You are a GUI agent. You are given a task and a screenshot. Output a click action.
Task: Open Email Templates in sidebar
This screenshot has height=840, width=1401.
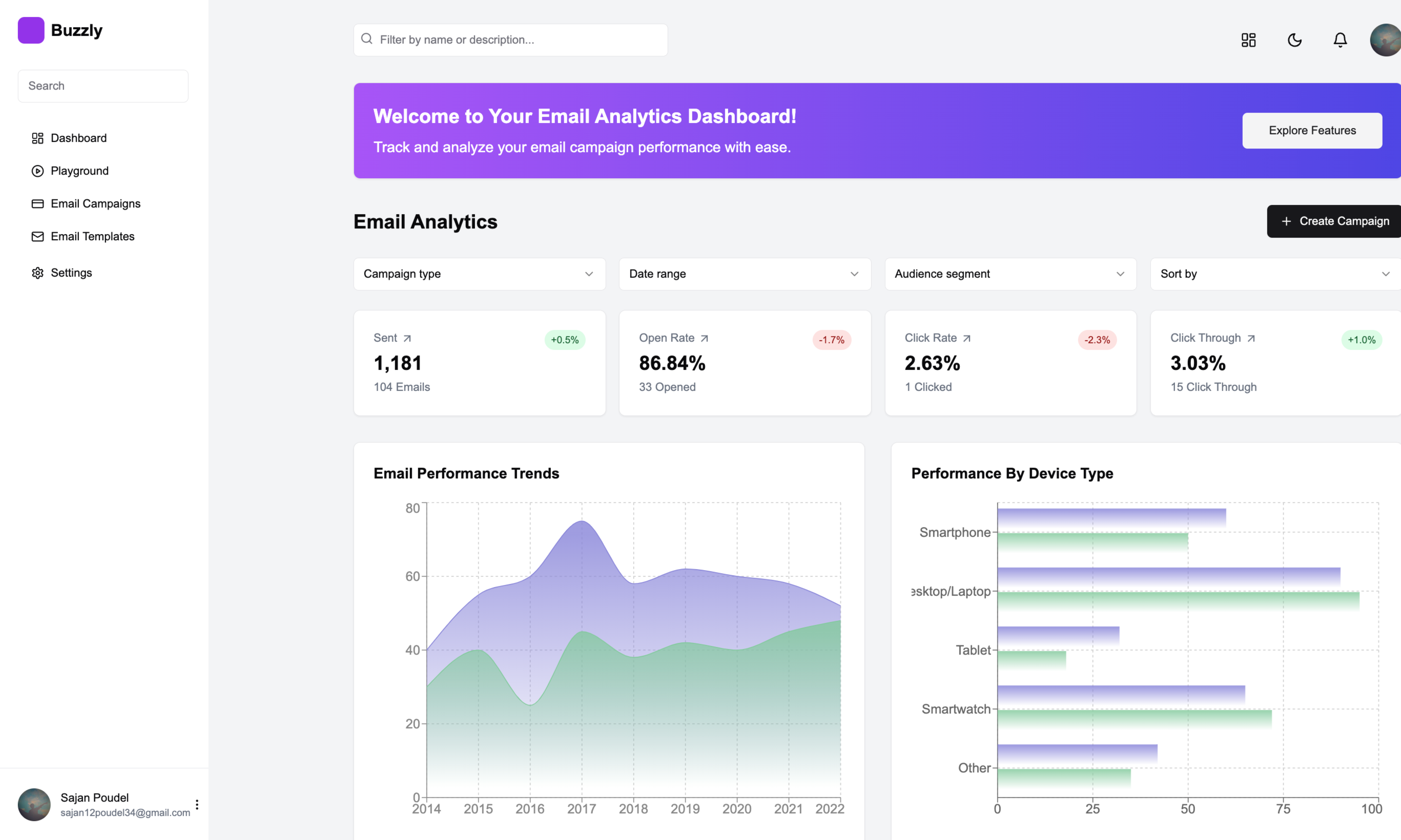[x=92, y=237]
